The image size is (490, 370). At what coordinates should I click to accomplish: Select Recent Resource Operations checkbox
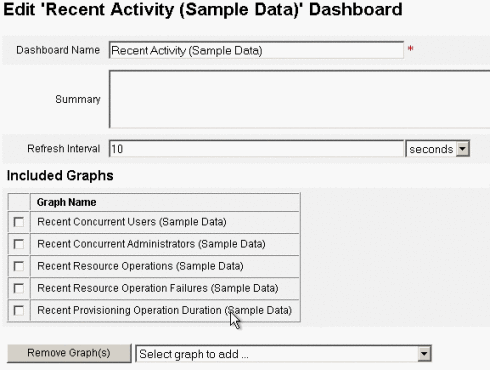(x=19, y=266)
